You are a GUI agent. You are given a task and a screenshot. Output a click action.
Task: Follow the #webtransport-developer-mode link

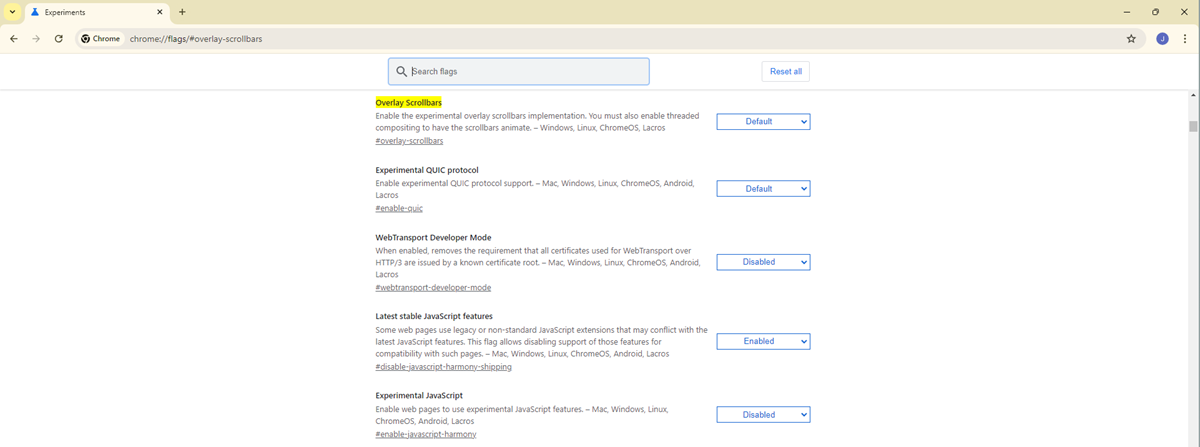(433, 287)
